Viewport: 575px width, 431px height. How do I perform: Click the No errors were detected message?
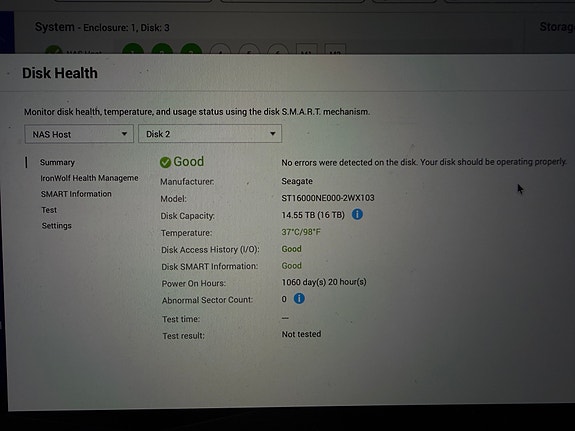coord(424,162)
